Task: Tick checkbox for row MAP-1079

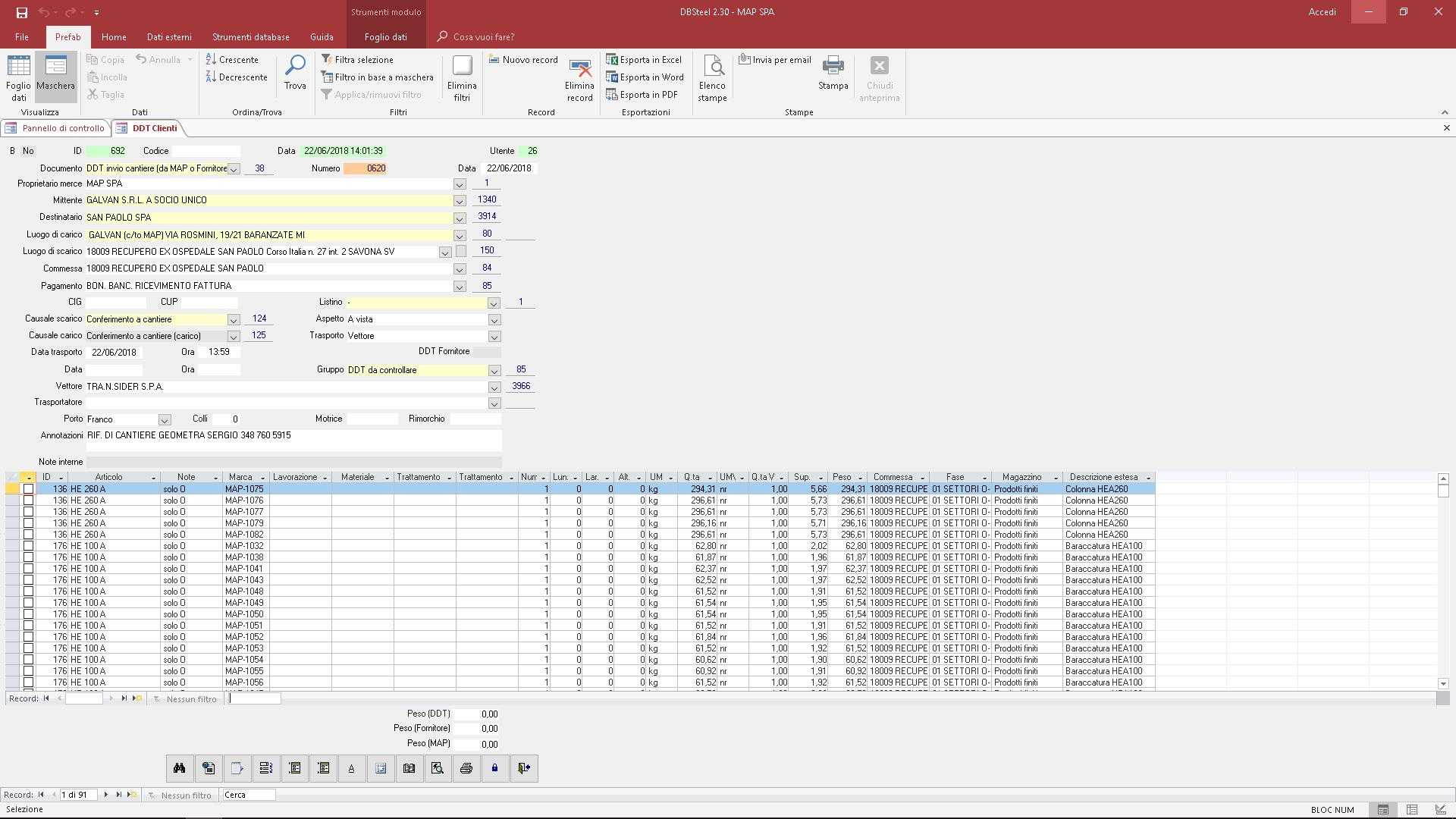Action: tap(28, 523)
